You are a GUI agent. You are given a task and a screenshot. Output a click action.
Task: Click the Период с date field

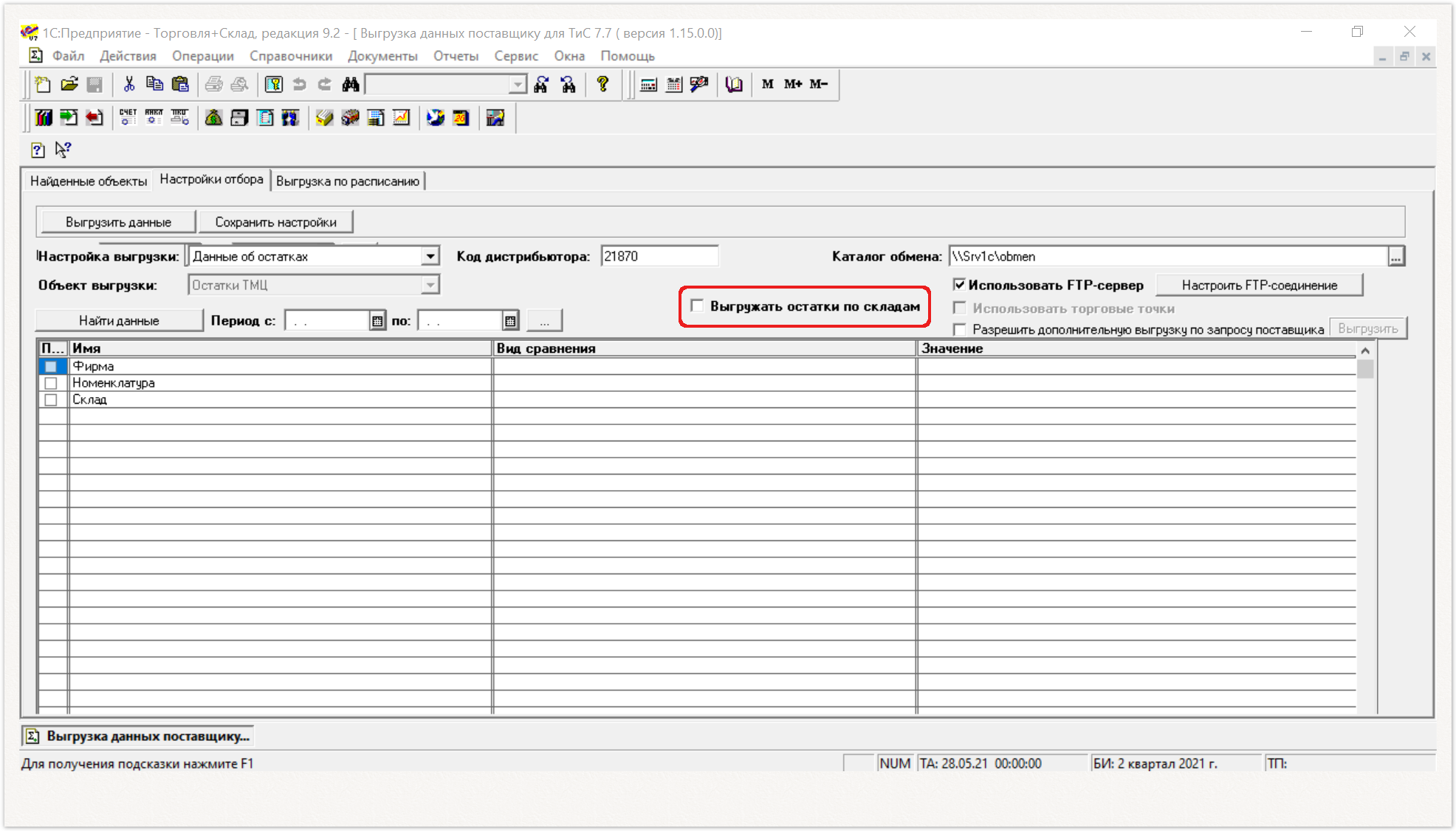[327, 321]
